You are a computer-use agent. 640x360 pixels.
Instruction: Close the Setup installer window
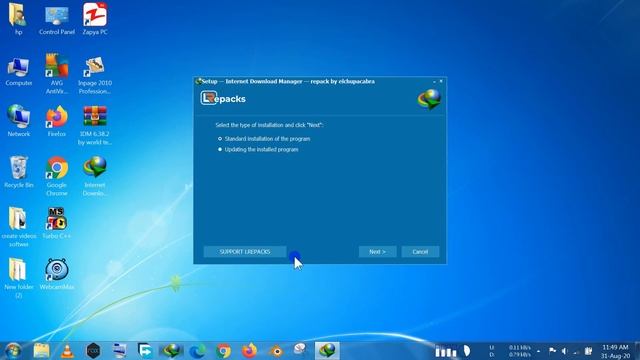click(441, 81)
